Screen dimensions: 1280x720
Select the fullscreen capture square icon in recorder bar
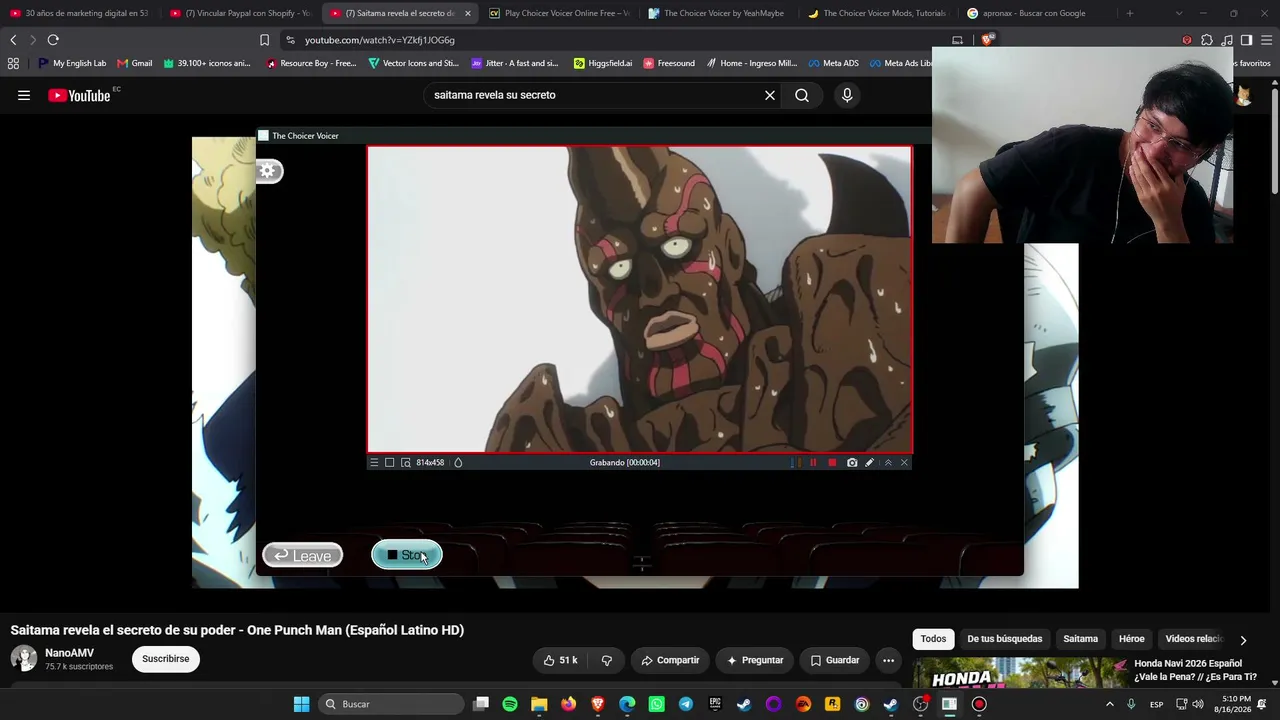tap(390, 463)
